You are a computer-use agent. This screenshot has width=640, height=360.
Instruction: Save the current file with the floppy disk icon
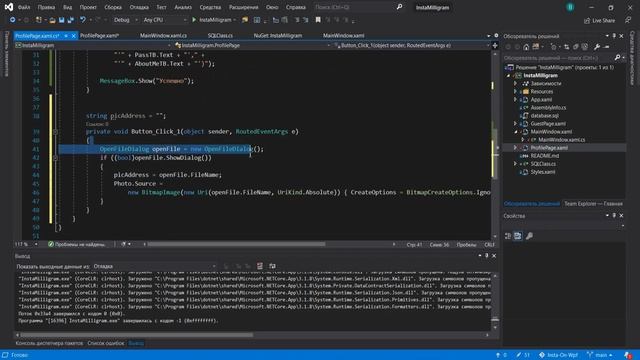pos(61,20)
